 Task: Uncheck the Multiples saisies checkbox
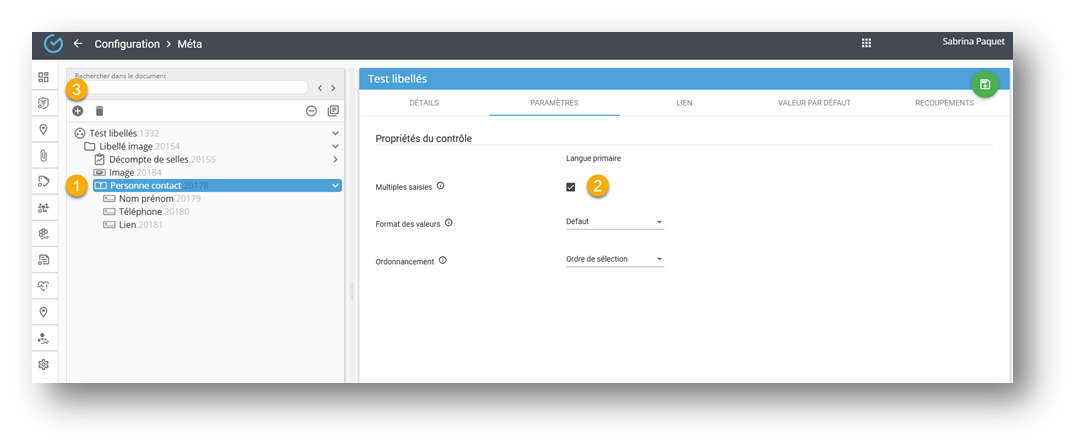[570, 187]
